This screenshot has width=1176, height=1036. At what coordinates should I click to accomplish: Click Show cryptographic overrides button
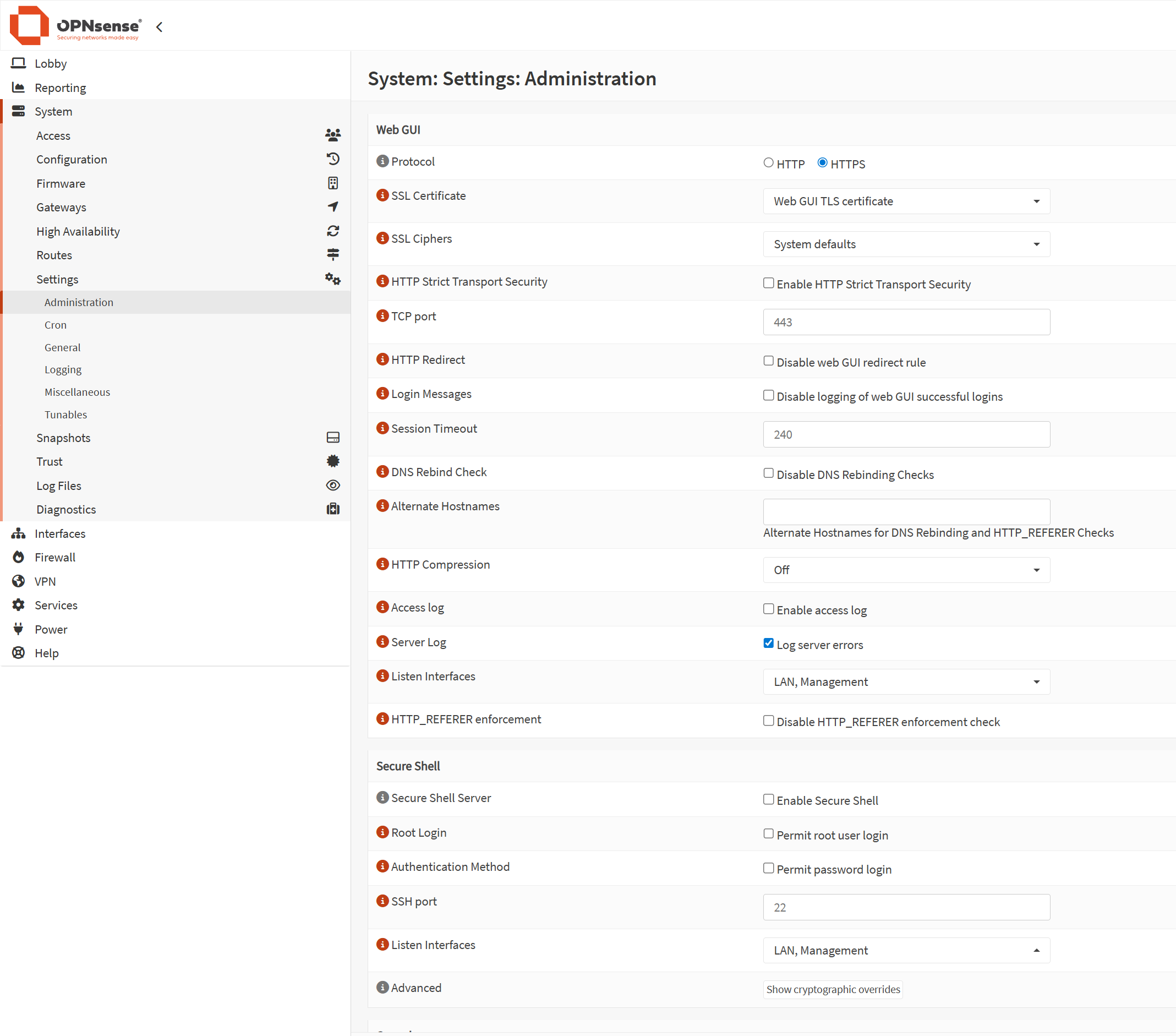pos(833,989)
